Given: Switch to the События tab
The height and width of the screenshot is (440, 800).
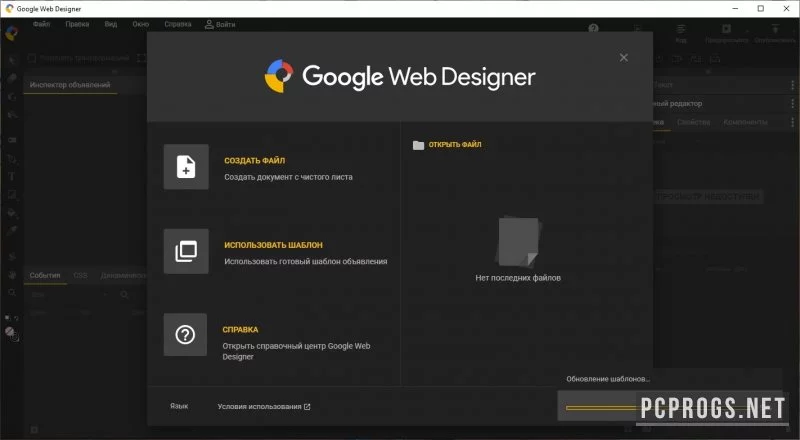Looking at the screenshot, I should [45, 275].
